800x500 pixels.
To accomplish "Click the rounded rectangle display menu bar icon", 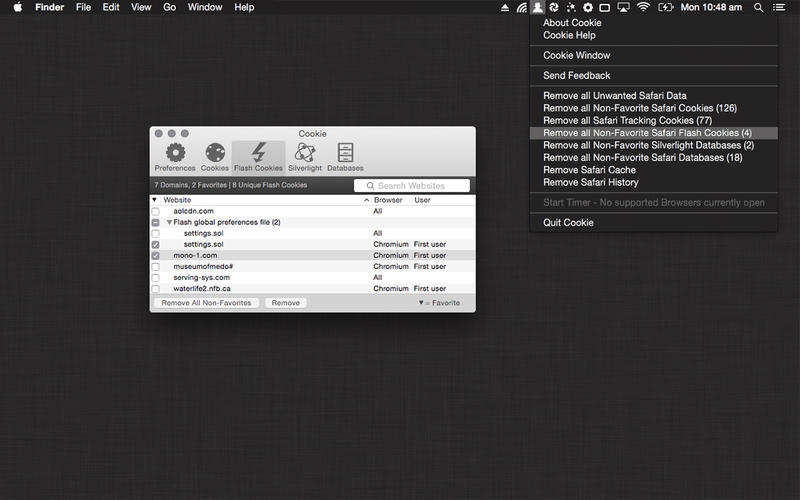I will tap(605, 8).
